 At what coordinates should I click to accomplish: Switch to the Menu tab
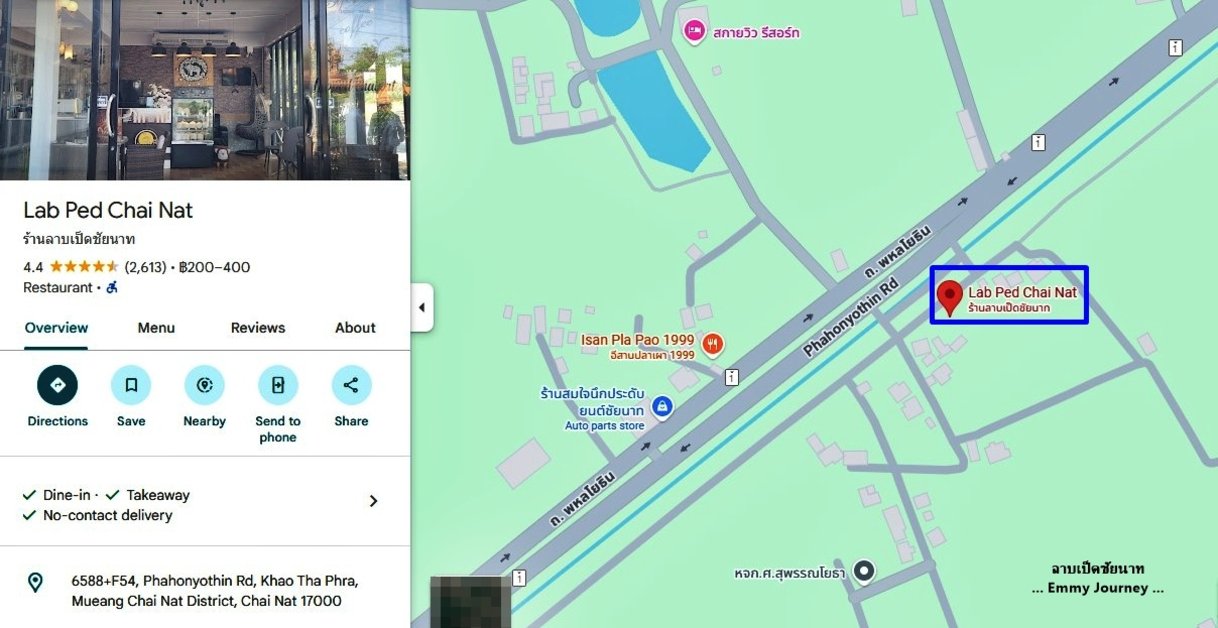click(156, 328)
